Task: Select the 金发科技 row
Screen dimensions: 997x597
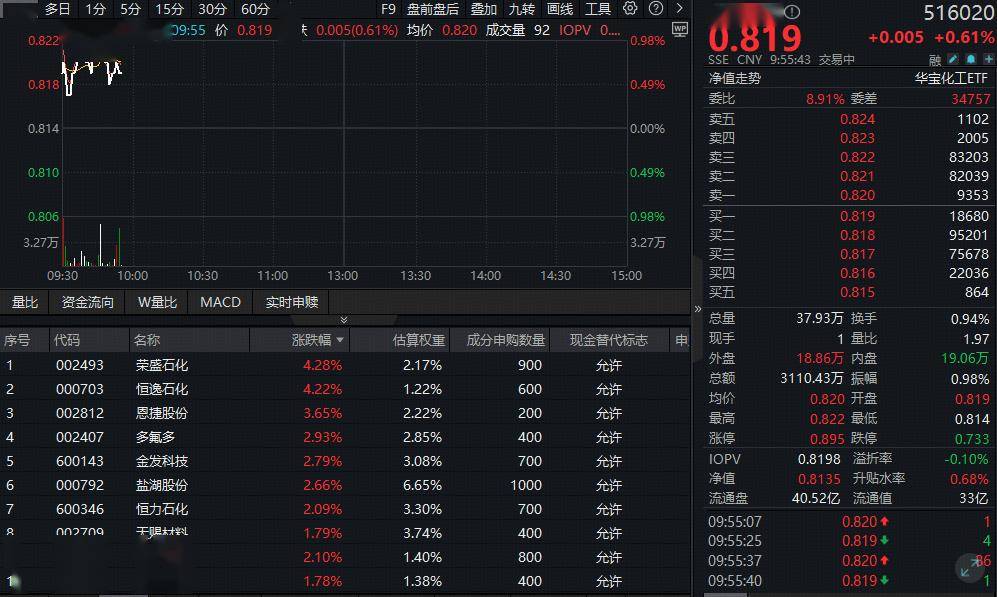Action: click(x=345, y=461)
